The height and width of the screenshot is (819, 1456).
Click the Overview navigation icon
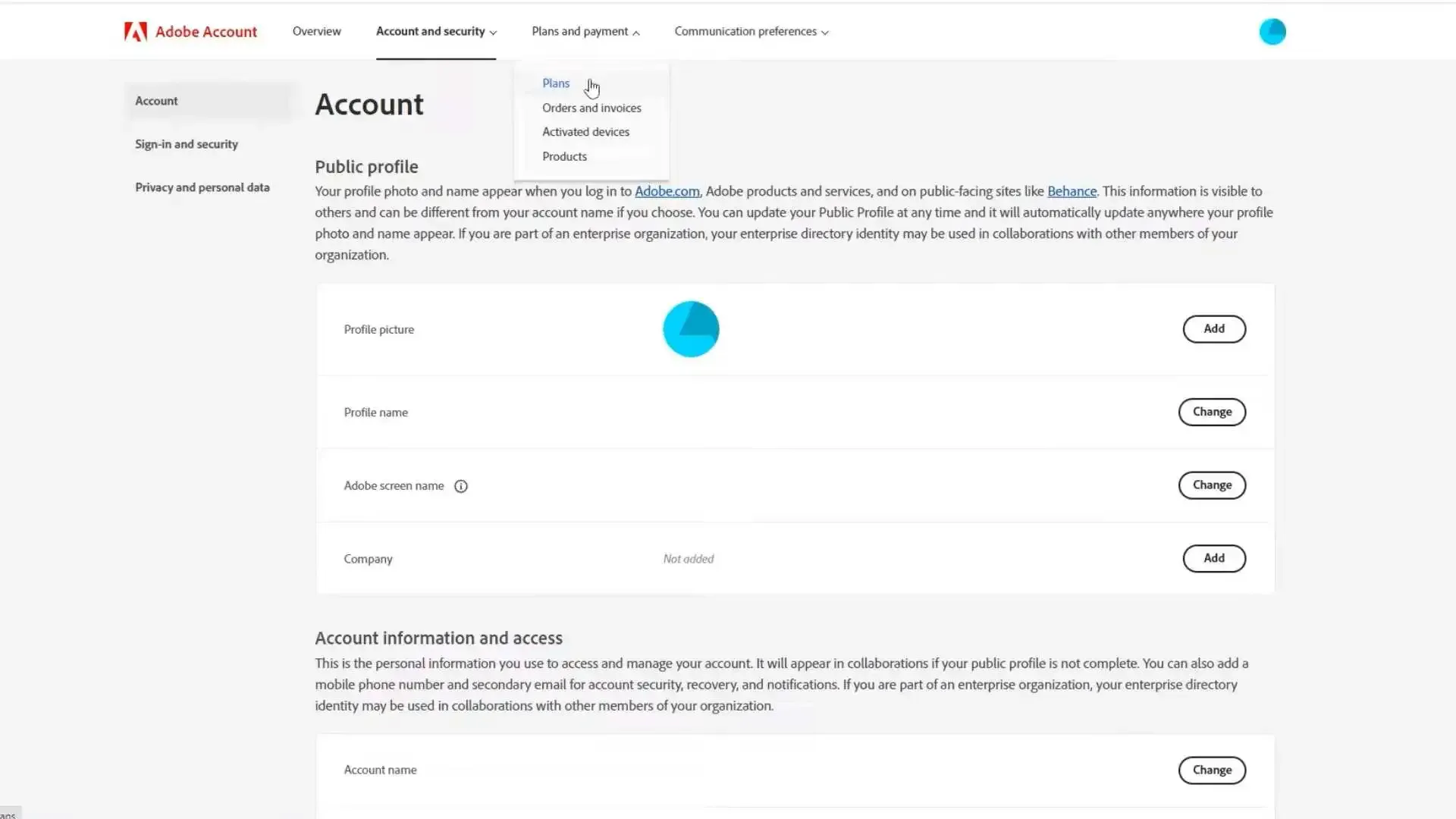[317, 31]
